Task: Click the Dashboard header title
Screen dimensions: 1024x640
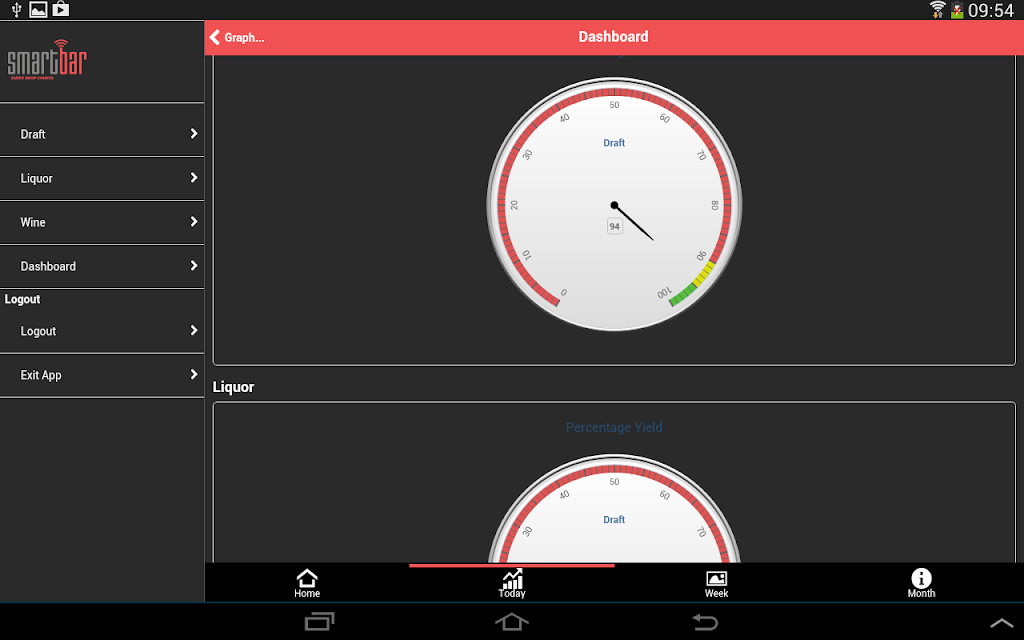Action: point(613,37)
